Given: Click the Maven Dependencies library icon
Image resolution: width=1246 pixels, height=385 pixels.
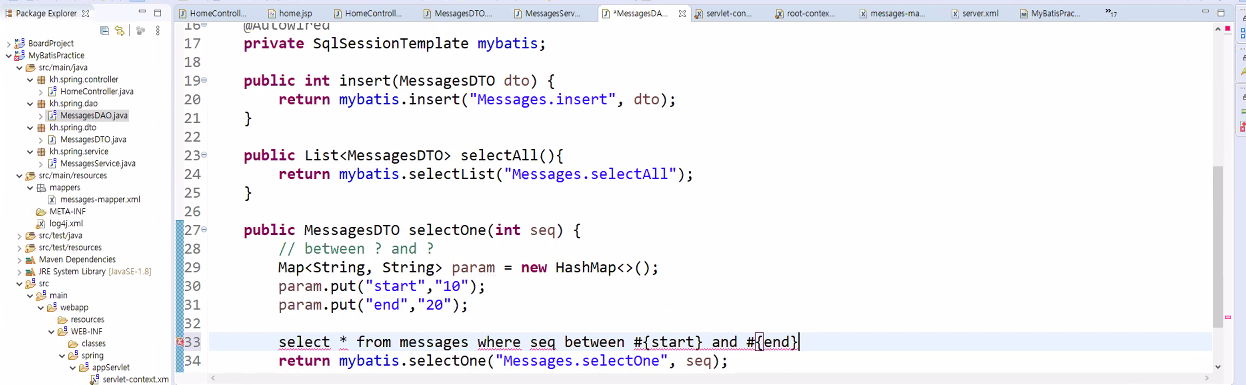Looking at the screenshot, I should (31, 260).
